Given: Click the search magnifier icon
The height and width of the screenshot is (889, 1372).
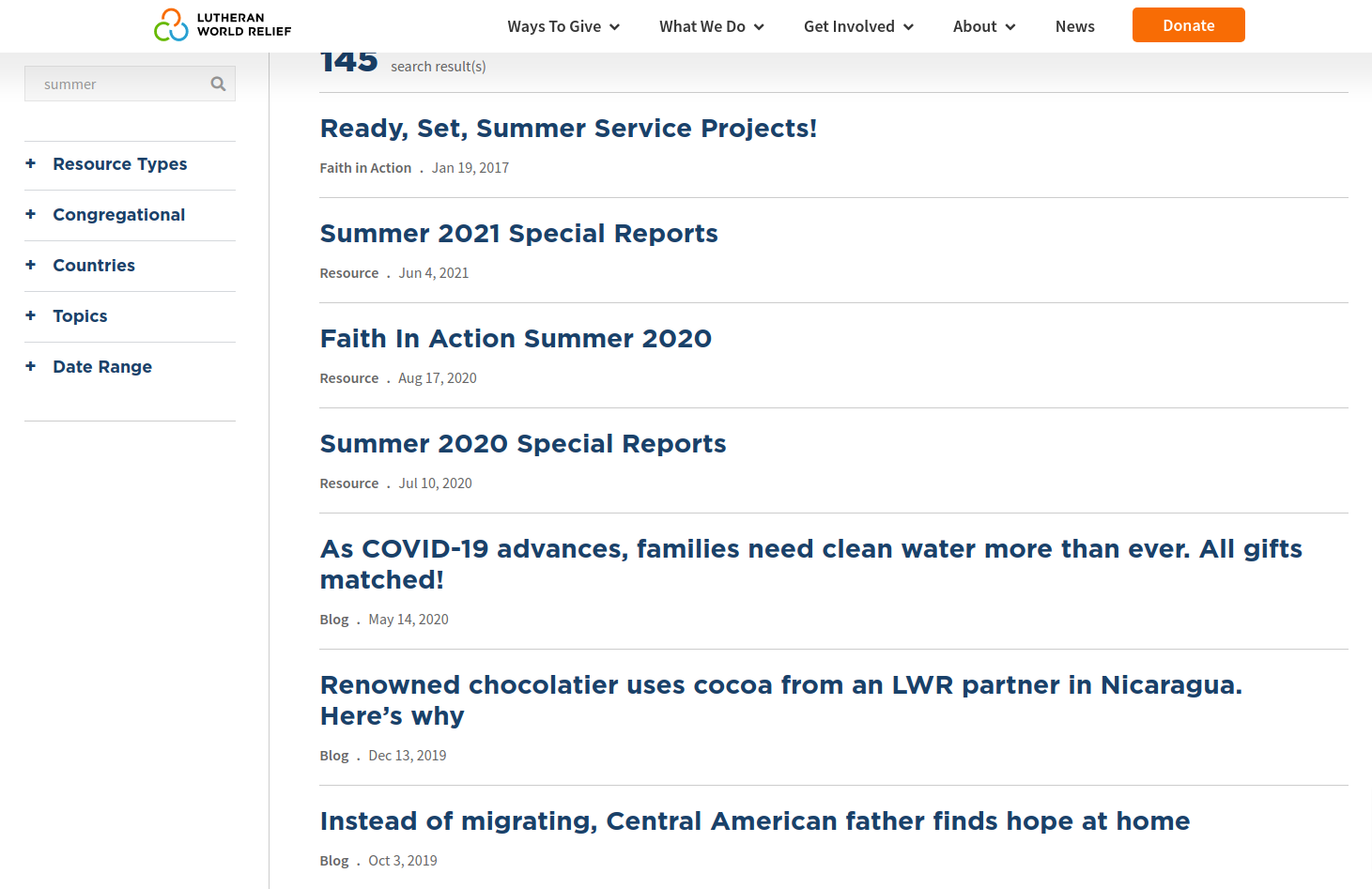Looking at the screenshot, I should coord(218,84).
